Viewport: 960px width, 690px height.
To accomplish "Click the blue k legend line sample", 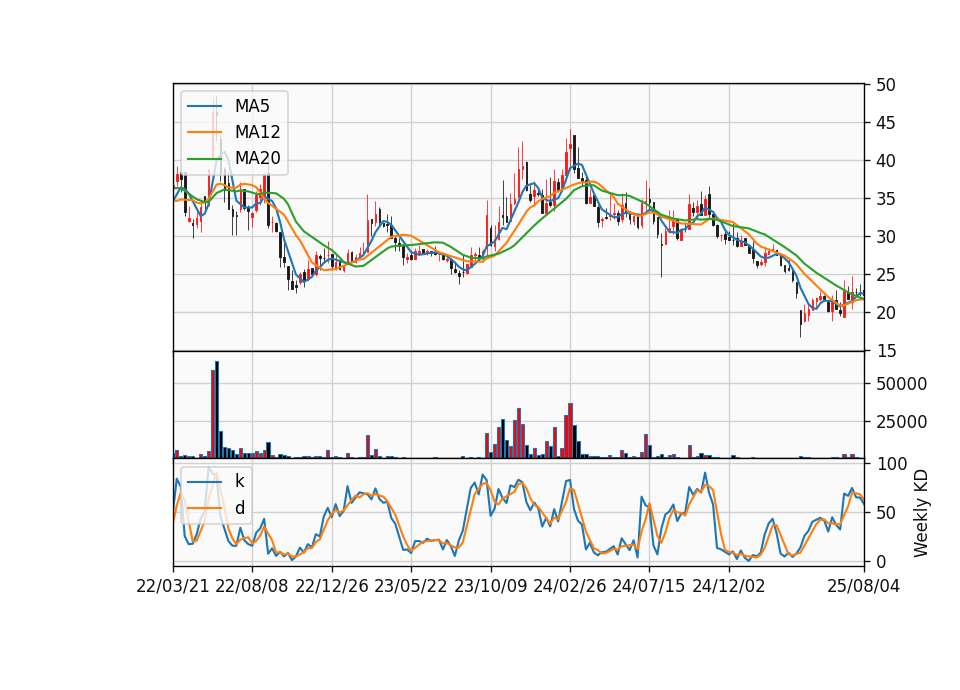I will (204, 482).
